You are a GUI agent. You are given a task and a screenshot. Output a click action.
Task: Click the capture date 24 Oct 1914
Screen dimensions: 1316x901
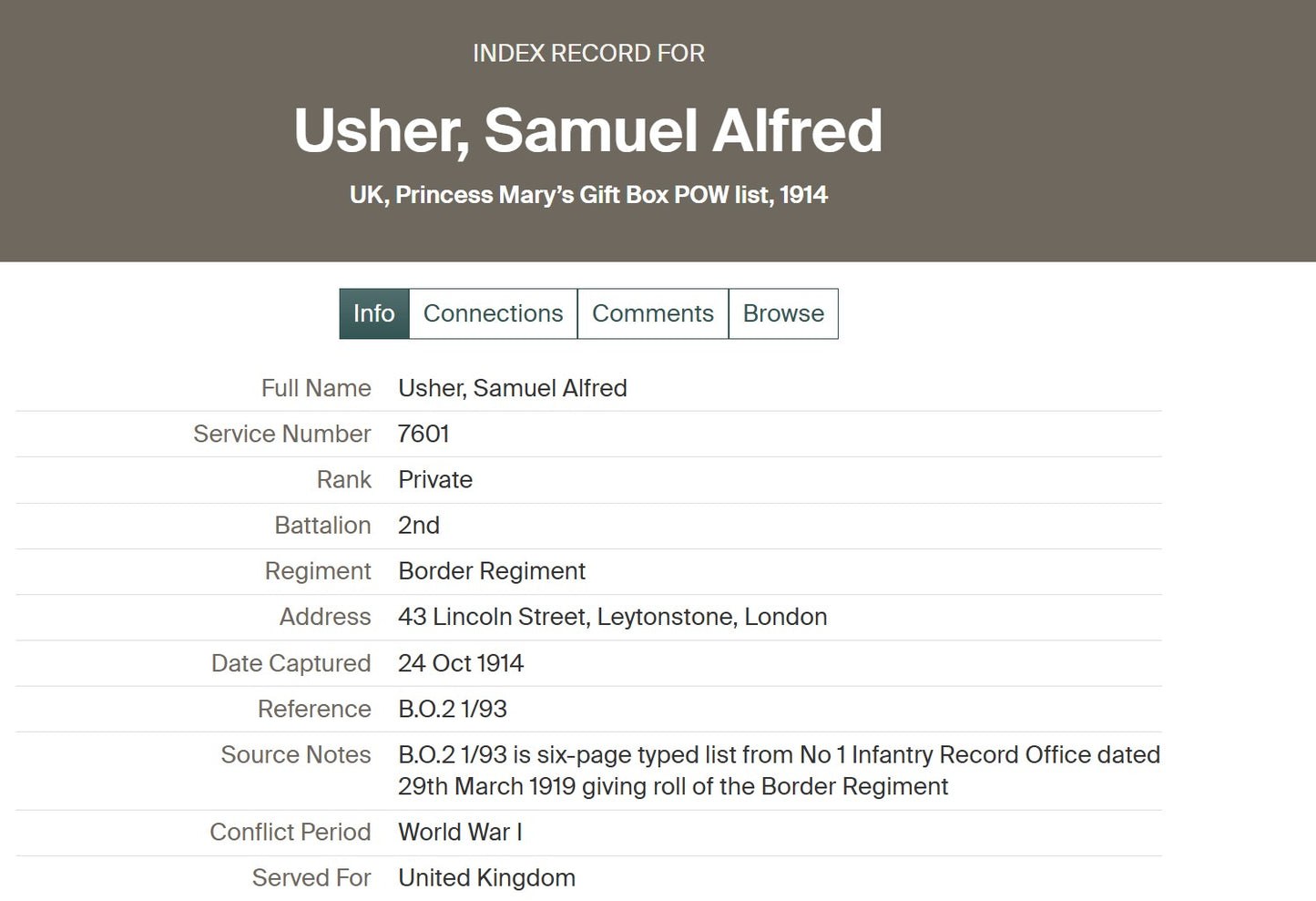point(461,663)
